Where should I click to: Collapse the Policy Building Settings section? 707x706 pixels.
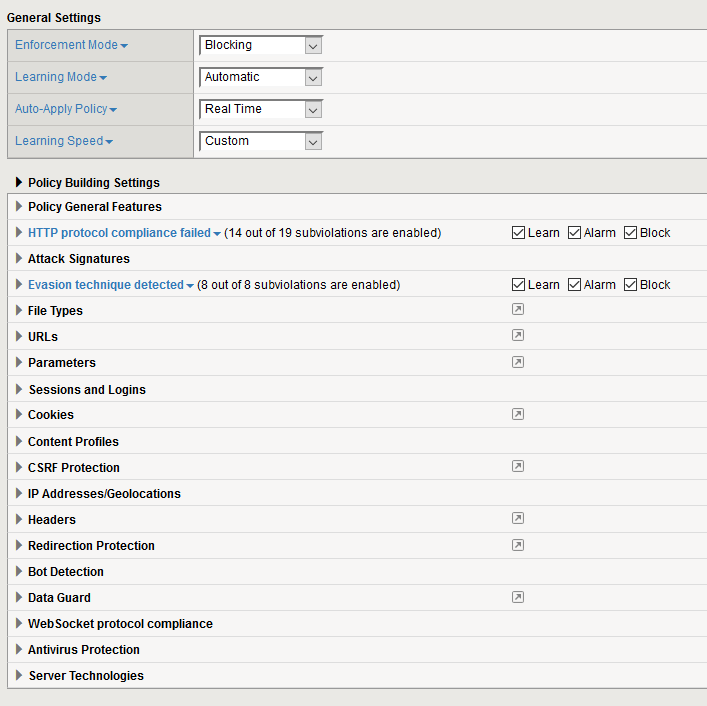(19, 183)
